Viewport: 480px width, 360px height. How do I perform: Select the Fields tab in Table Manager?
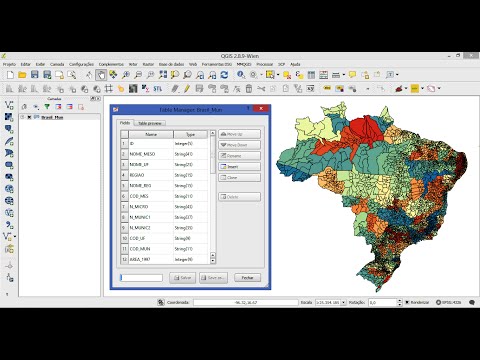pos(125,123)
